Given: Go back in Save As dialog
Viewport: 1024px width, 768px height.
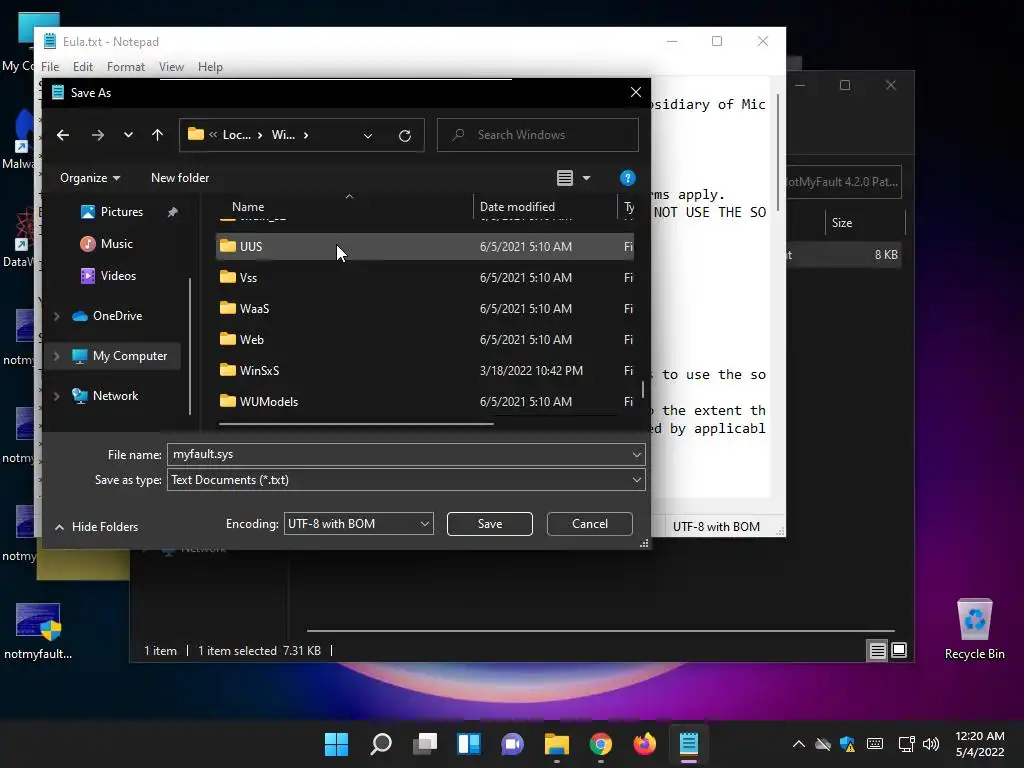Looking at the screenshot, I should 63,135.
